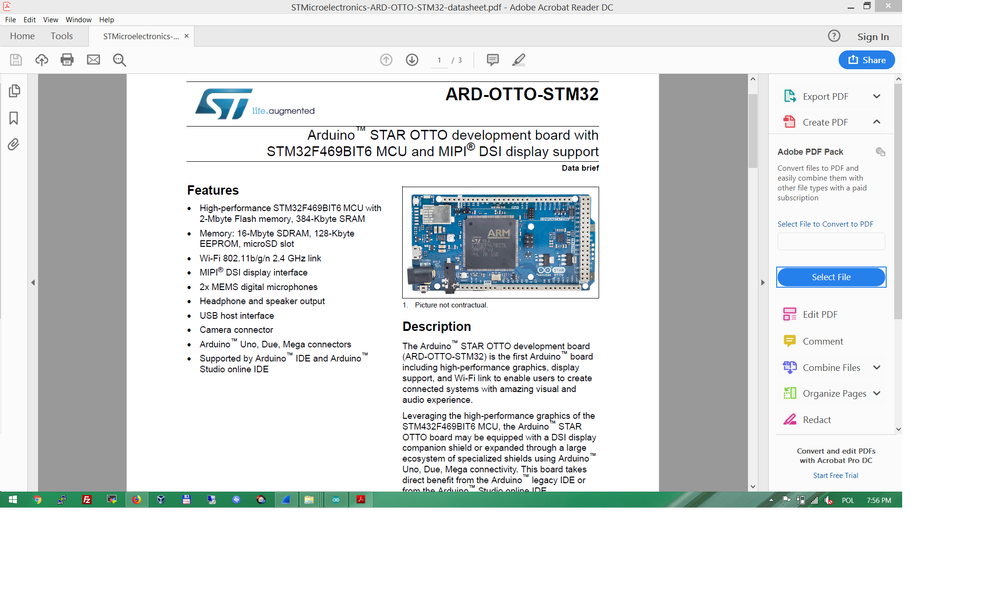Click the Help question mark icon
998x613 pixels.
pos(834,36)
